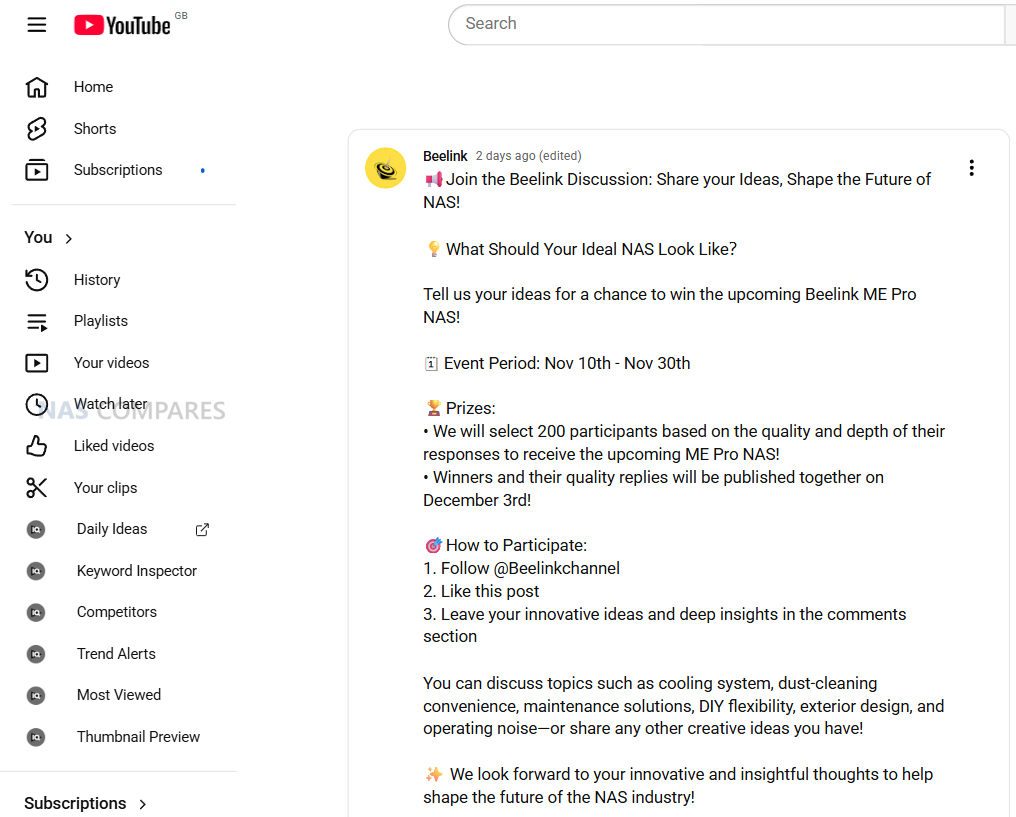Open the Liked videos thumbs-up icon
The height and width of the screenshot is (817, 1016).
coord(37,446)
